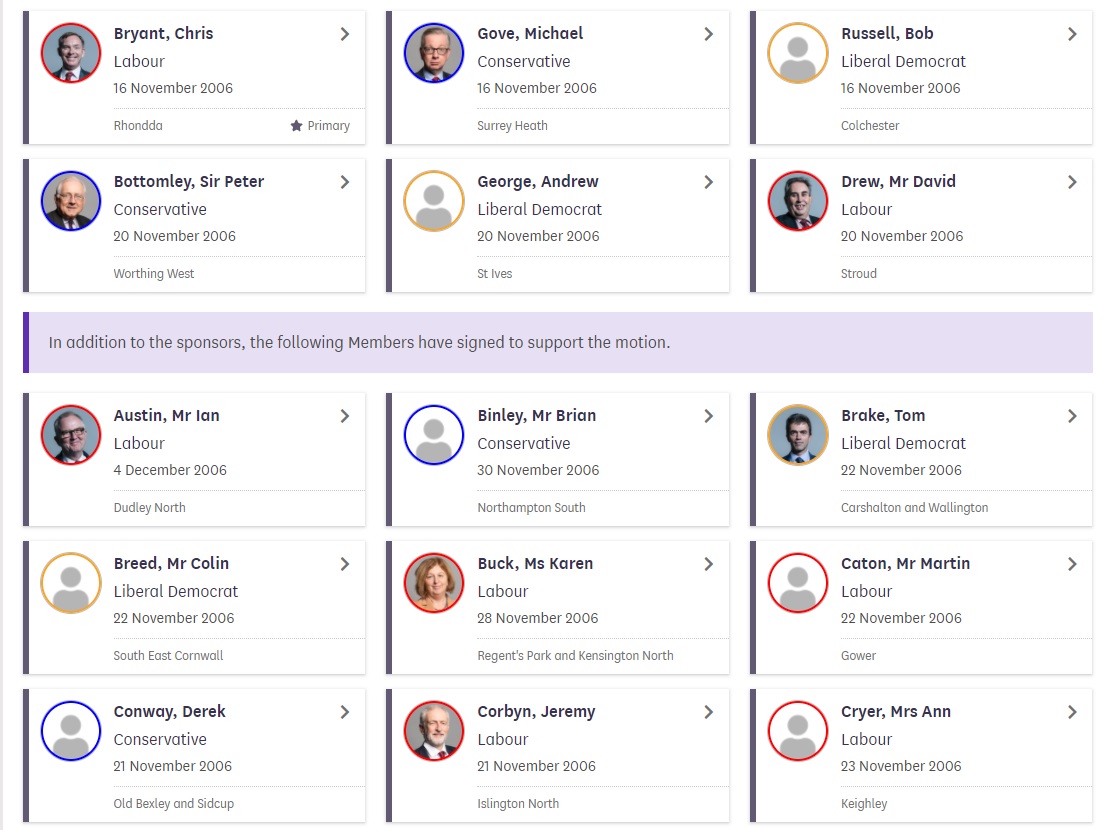This screenshot has width=1115, height=830.
Task: Open the chevron on Bottomley, Sir Peter card
Action: point(344,182)
